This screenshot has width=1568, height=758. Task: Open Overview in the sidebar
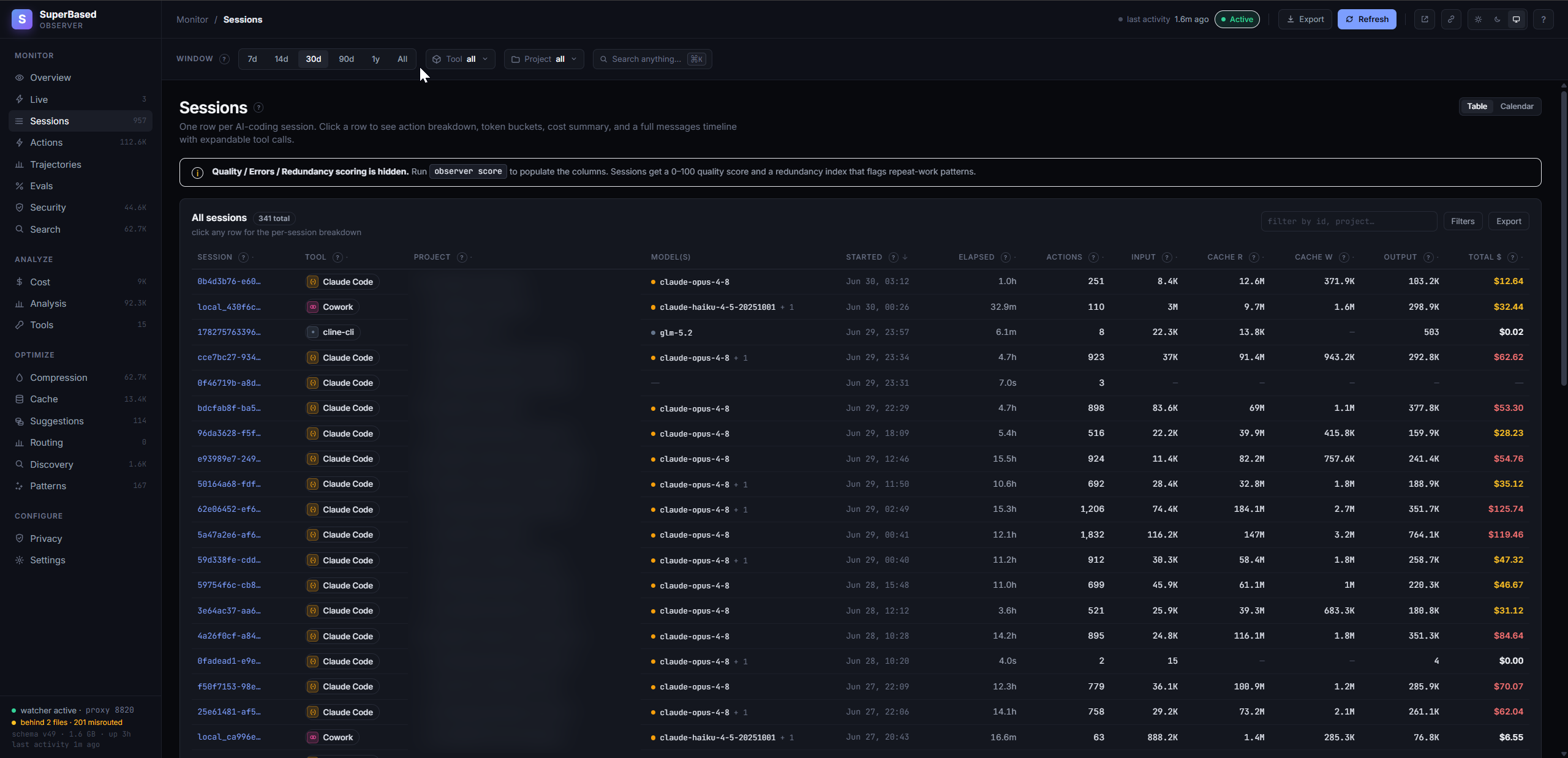pyautogui.click(x=80, y=78)
